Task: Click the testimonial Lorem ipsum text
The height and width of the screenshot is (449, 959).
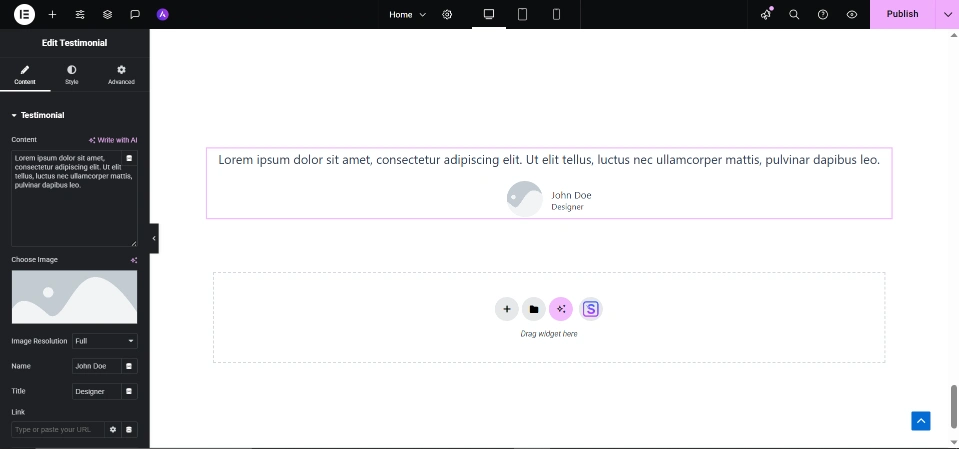Action: coord(549,160)
